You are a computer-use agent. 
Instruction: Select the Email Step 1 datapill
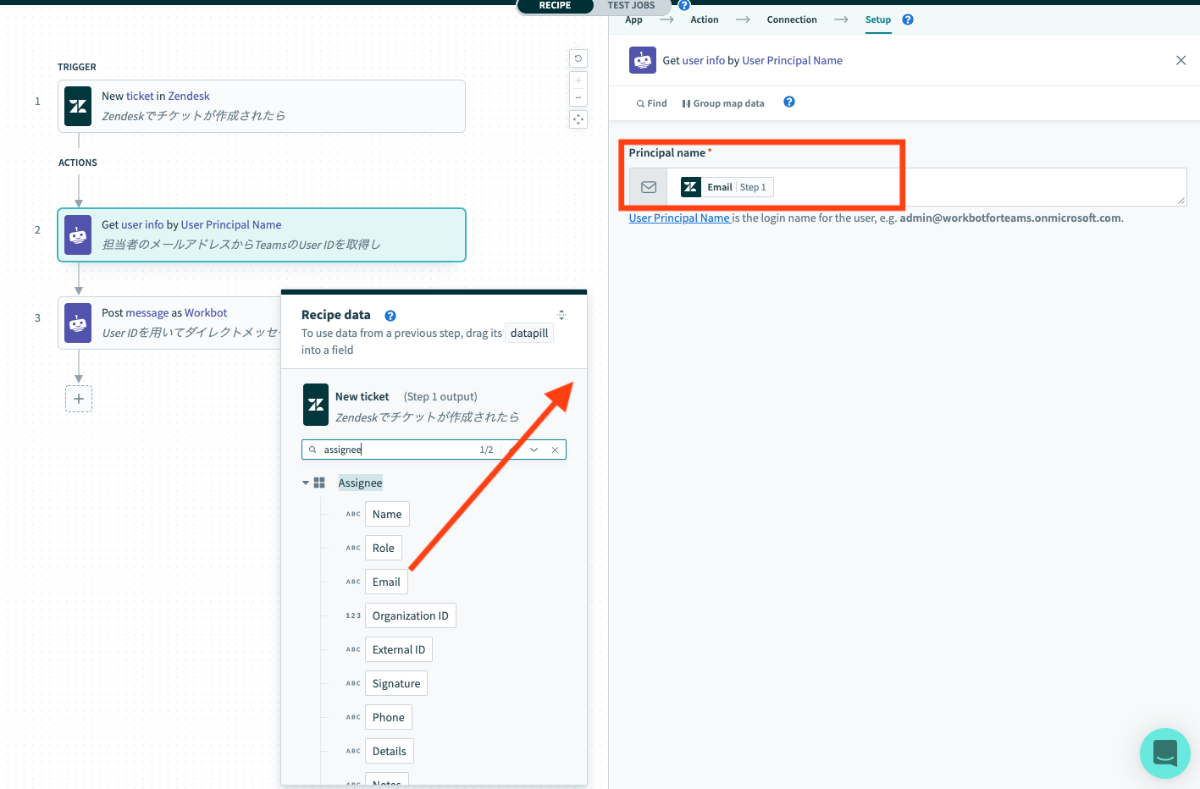click(727, 187)
